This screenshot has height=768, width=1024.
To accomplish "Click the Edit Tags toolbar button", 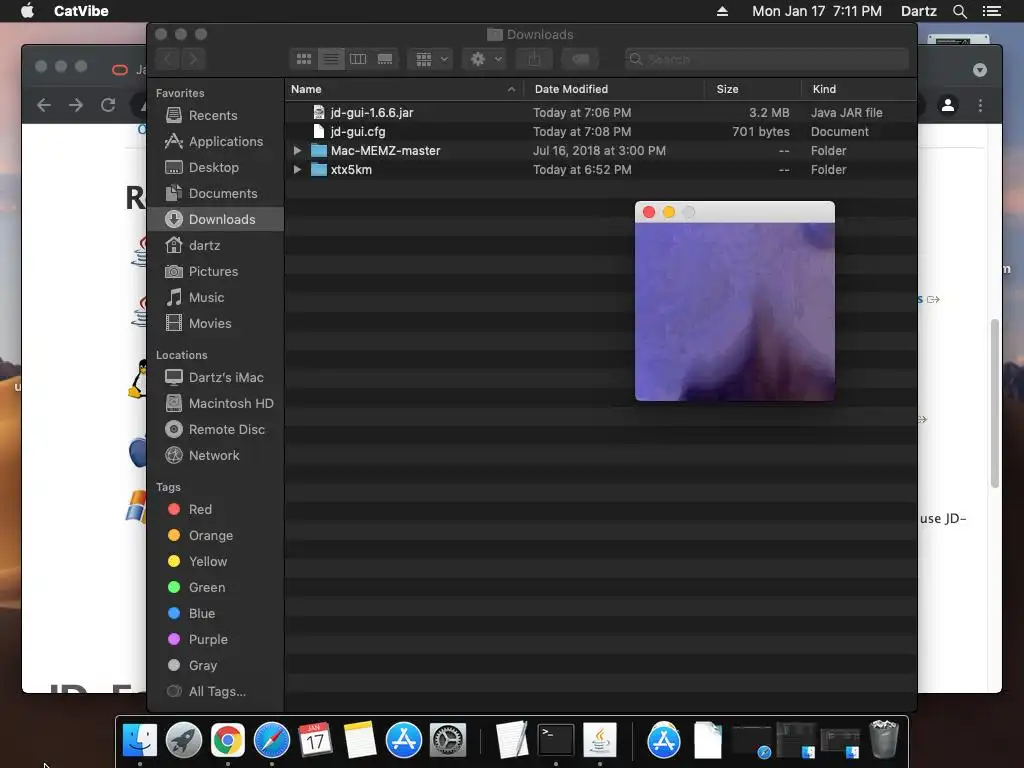I will pos(580,59).
